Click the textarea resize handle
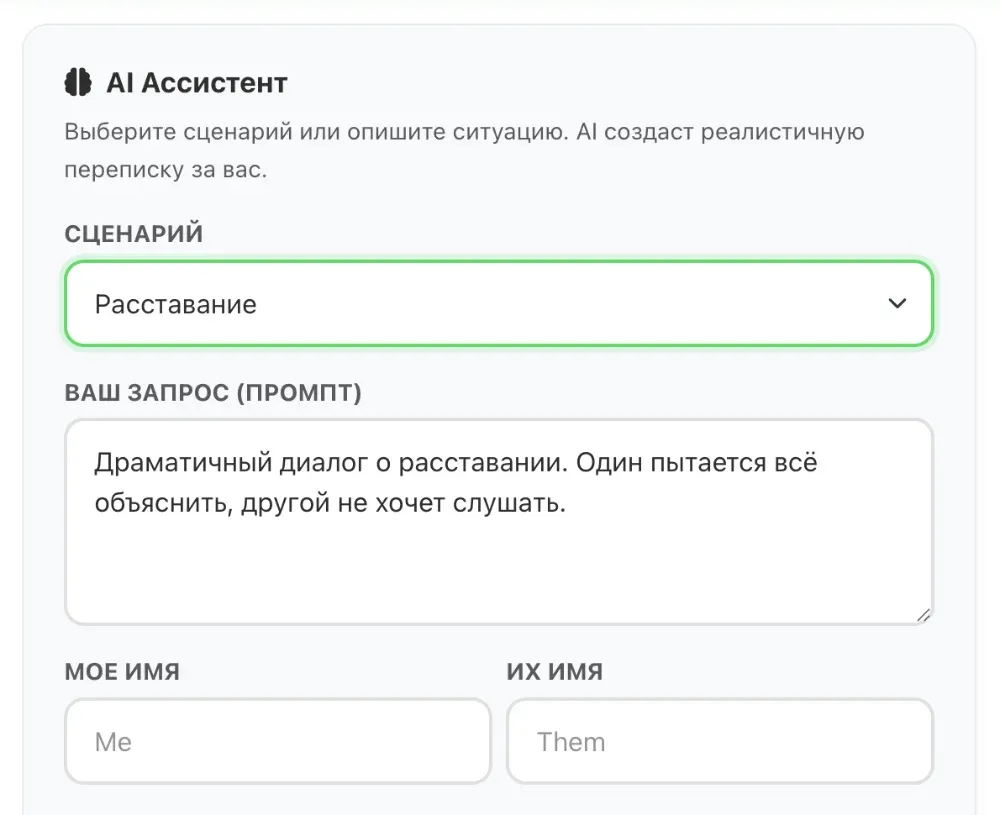The image size is (1000, 815). click(922, 614)
